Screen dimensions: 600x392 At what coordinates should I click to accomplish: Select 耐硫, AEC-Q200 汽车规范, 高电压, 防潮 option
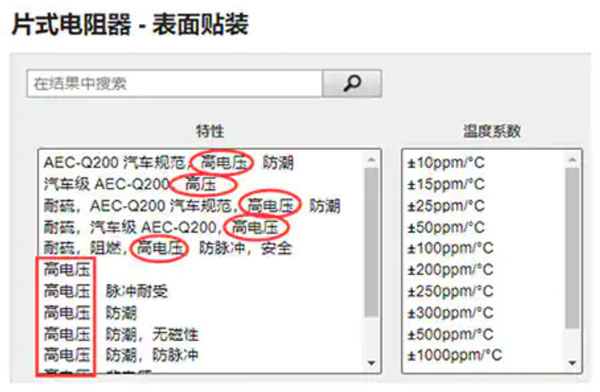click(x=192, y=206)
